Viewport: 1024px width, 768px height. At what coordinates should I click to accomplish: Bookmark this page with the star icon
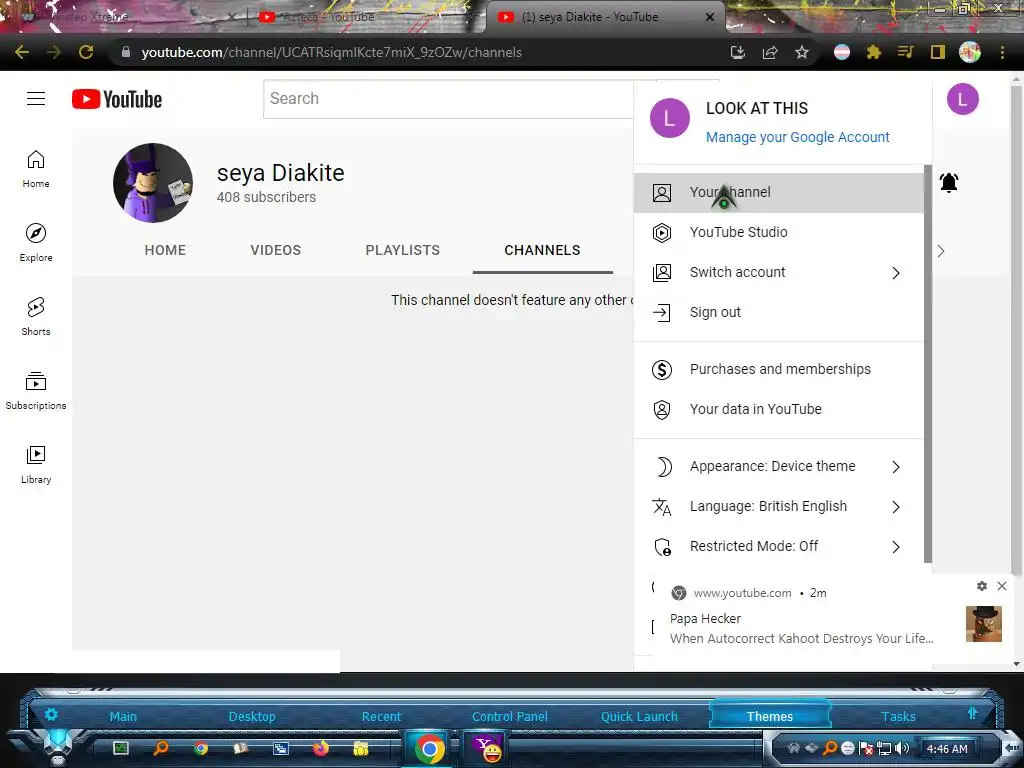[802, 52]
